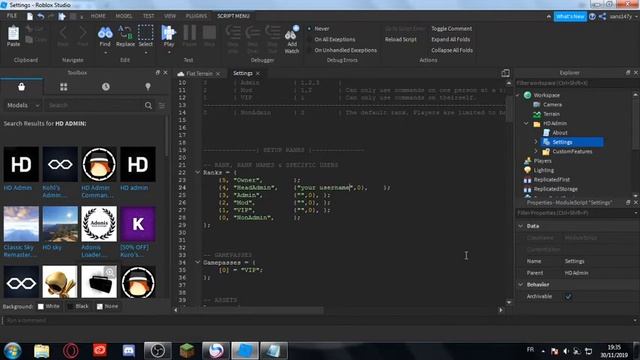Open the Models category dropdown
This screenshot has width=640, height=360.
[23, 105]
